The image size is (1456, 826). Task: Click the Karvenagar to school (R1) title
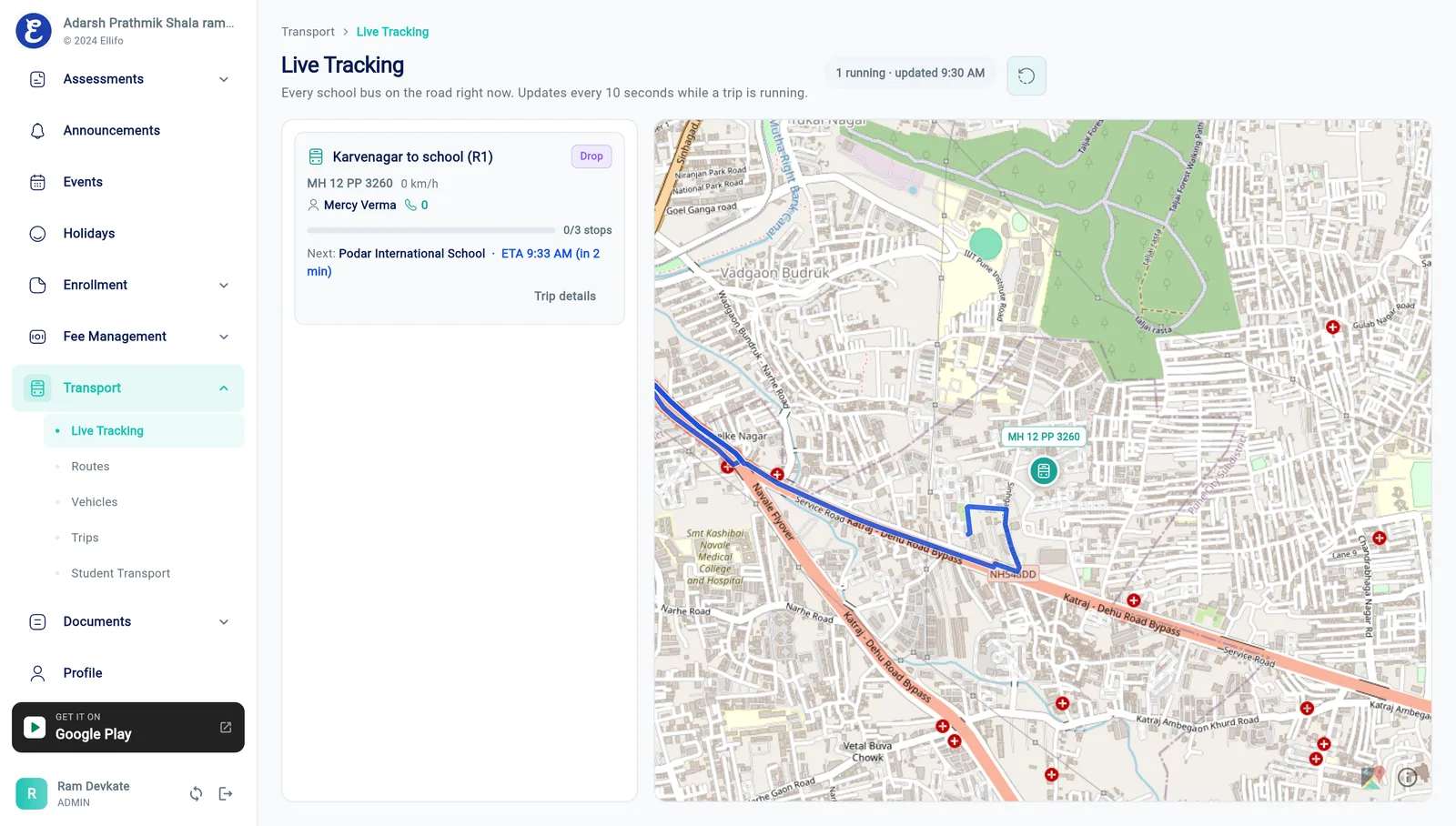[x=412, y=156]
